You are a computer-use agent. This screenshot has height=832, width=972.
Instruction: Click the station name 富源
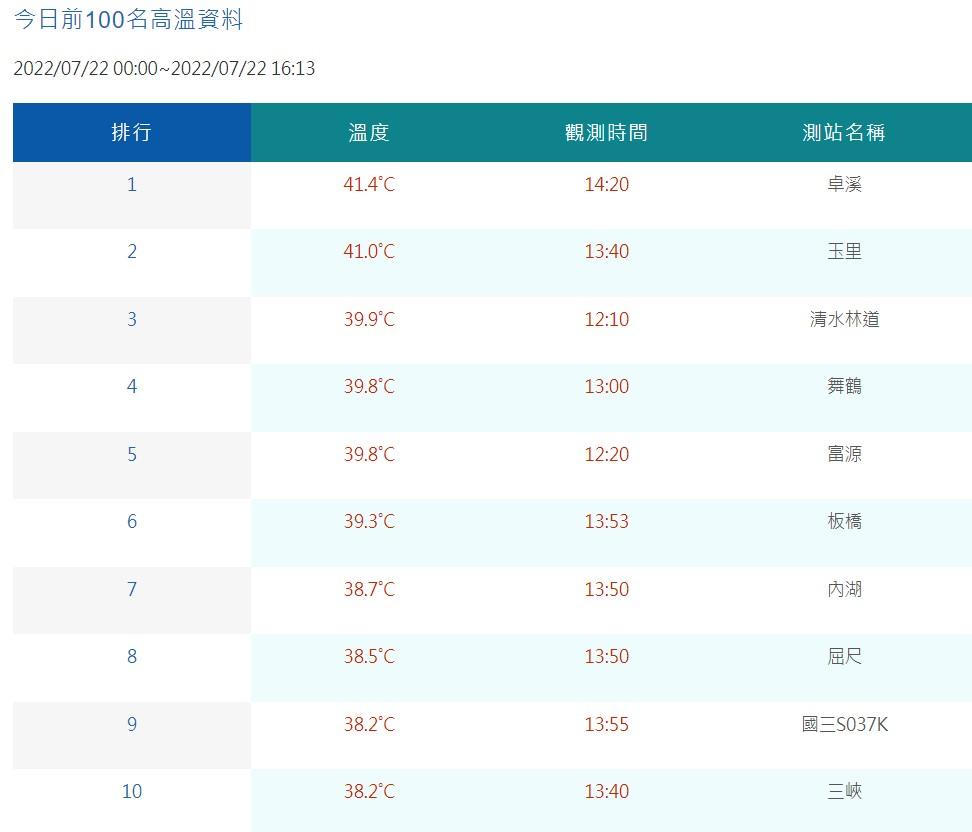pos(844,454)
